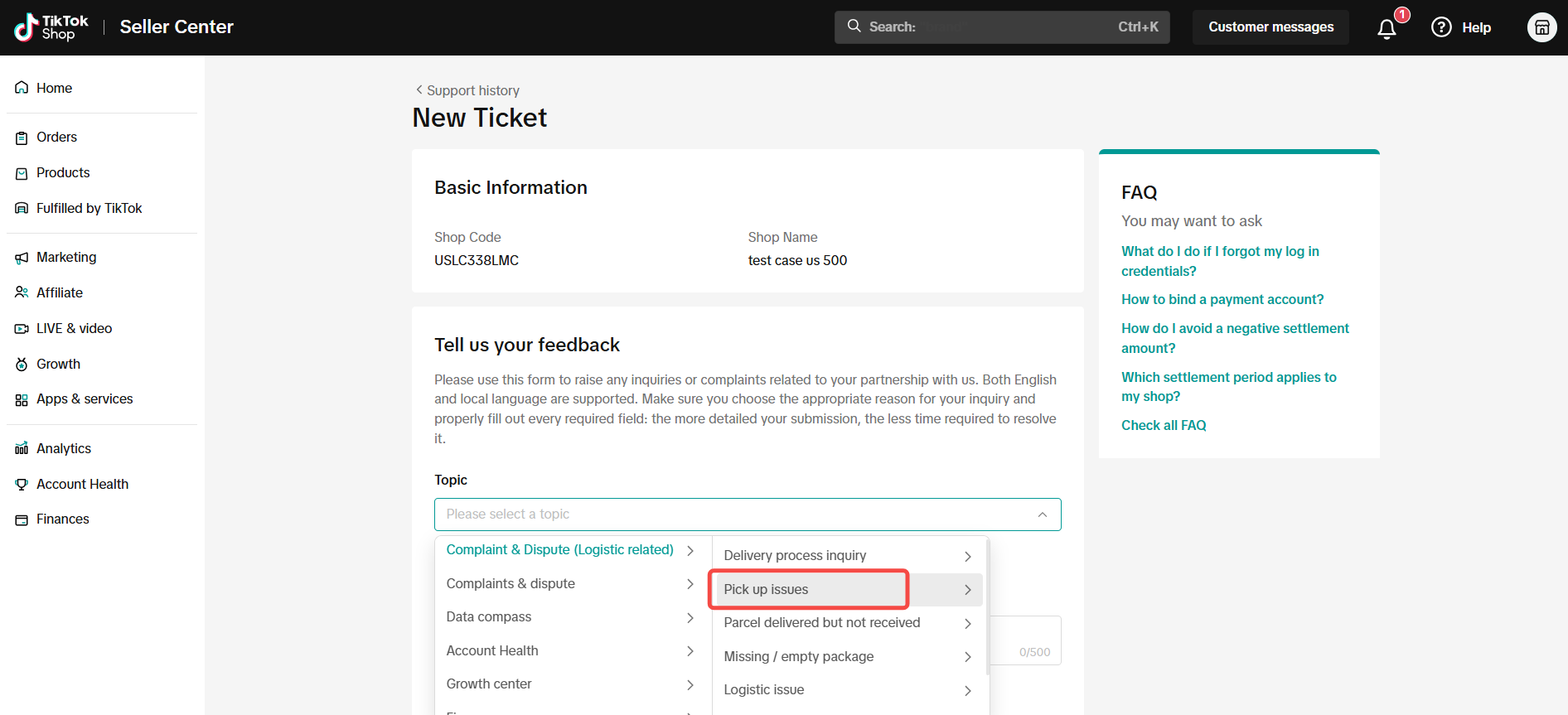Click the Marketing megaphone icon

[22, 258]
